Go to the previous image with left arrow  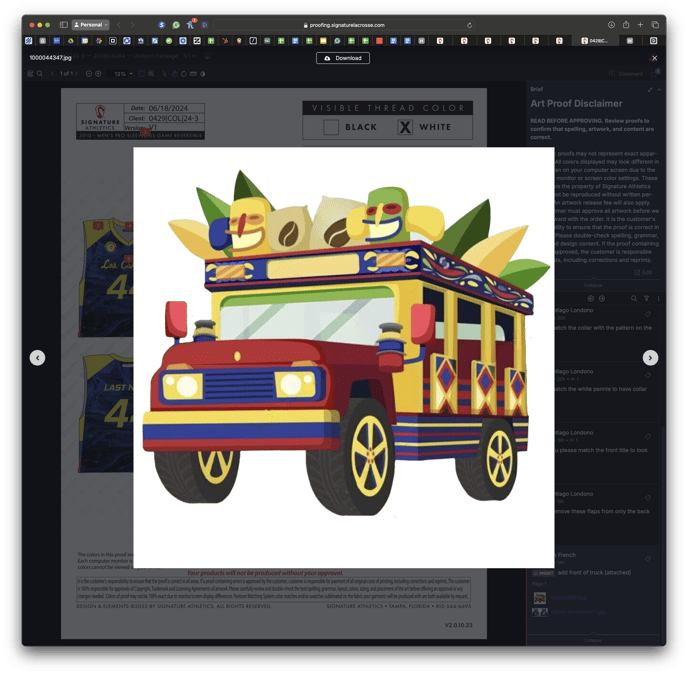[x=37, y=357]
